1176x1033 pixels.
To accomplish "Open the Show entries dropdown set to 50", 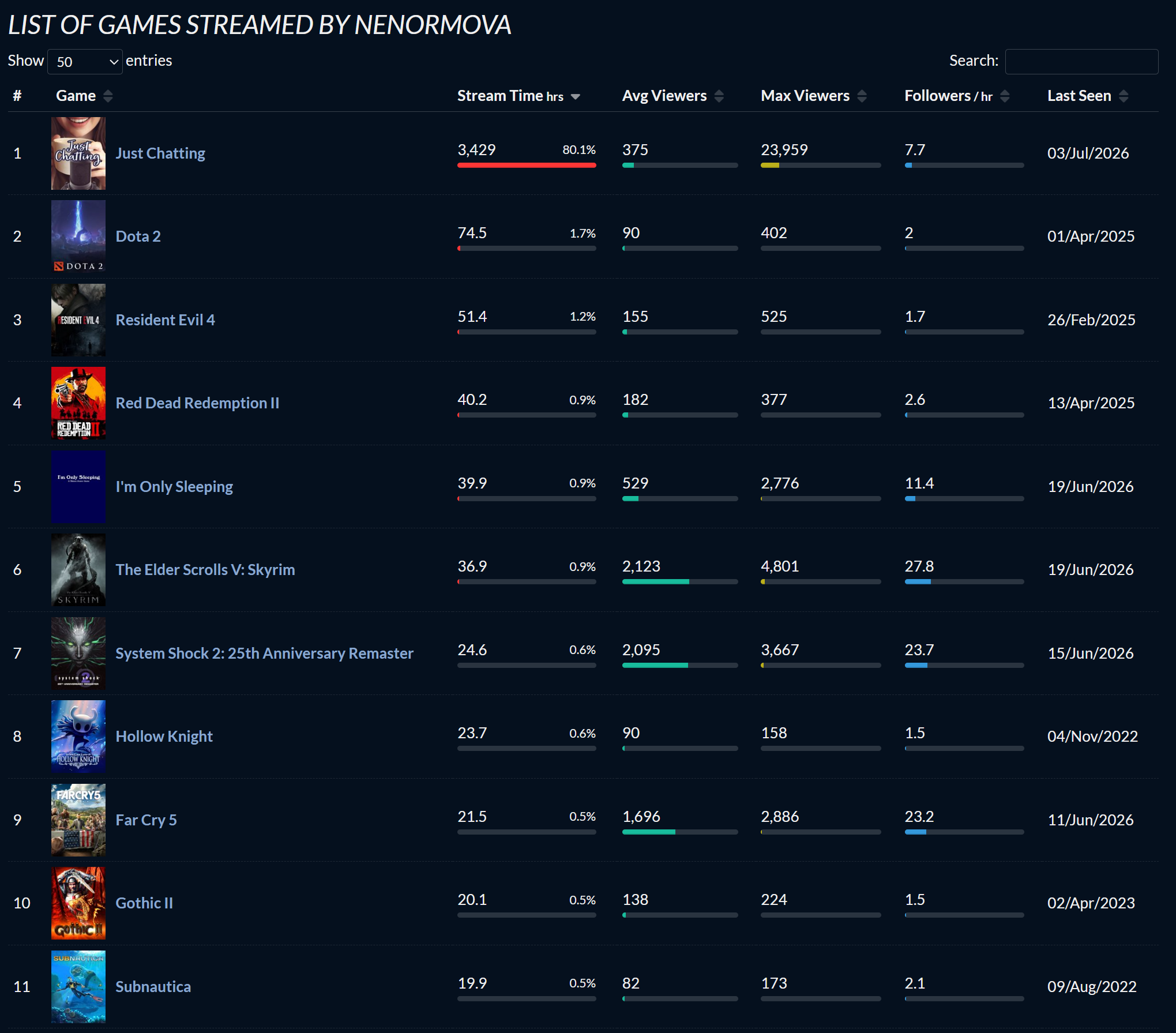I will [x=85, y=62].
